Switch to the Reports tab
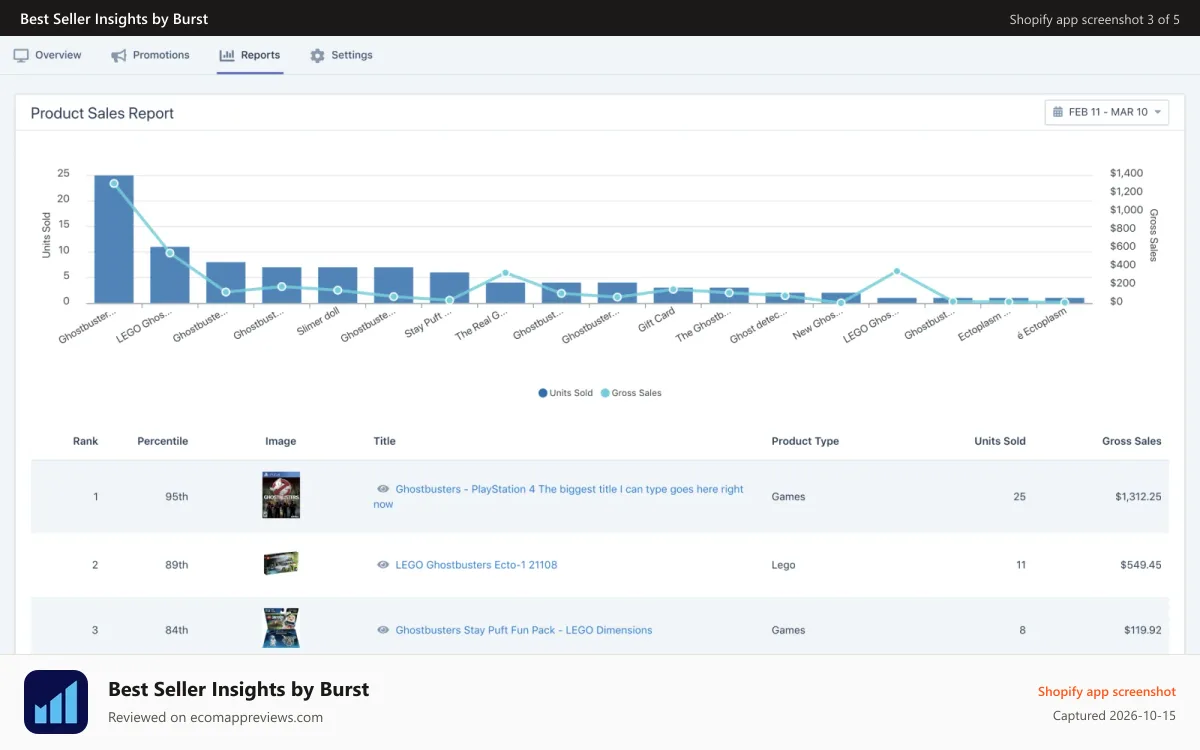 point(250,55)
